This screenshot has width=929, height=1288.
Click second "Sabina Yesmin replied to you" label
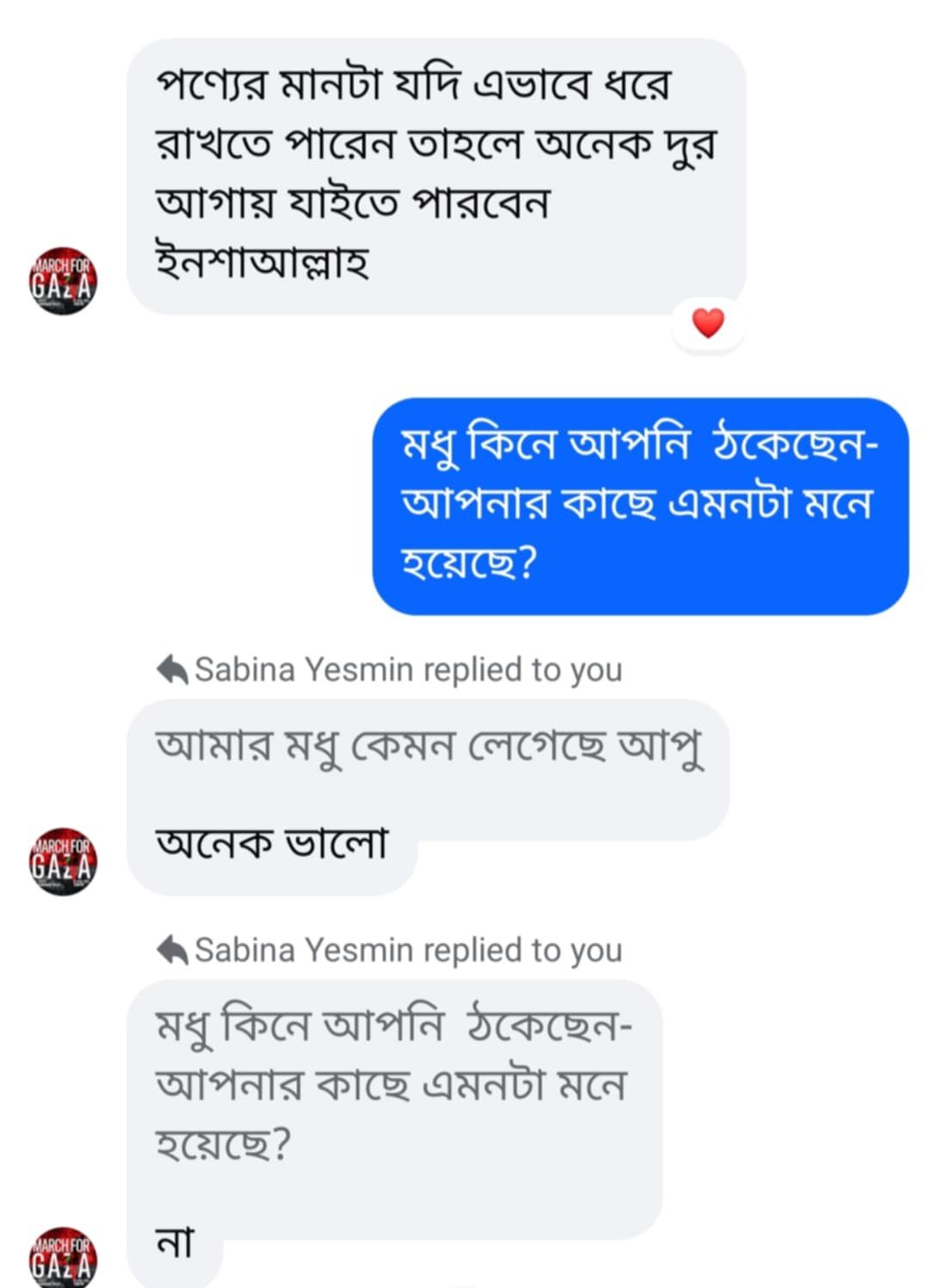pos(408,950)
